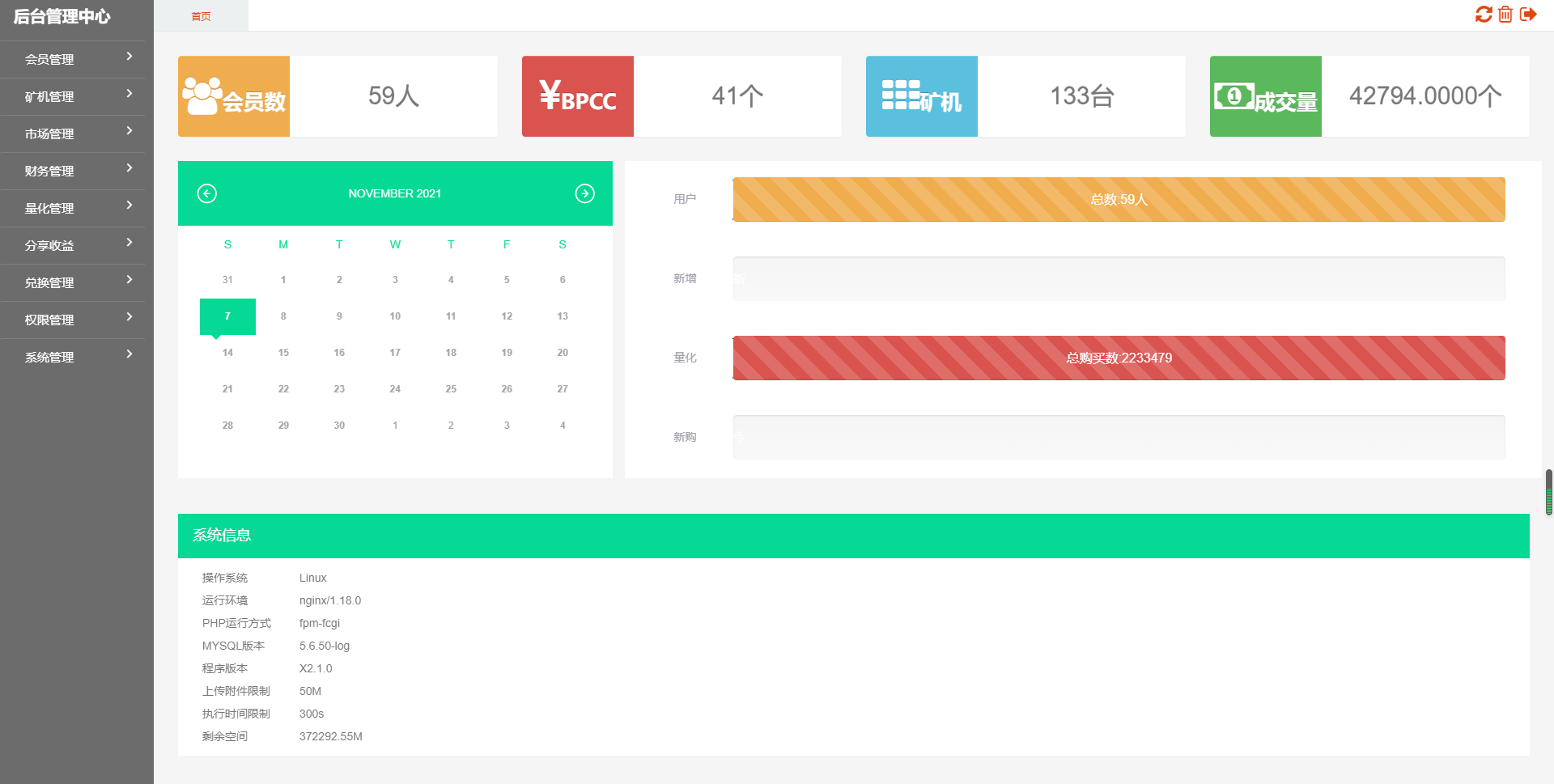1554x784 pixels.
Task: Click the orange 会员数 members icon tile
Action: pyautogui.click(x=234, y=96)
